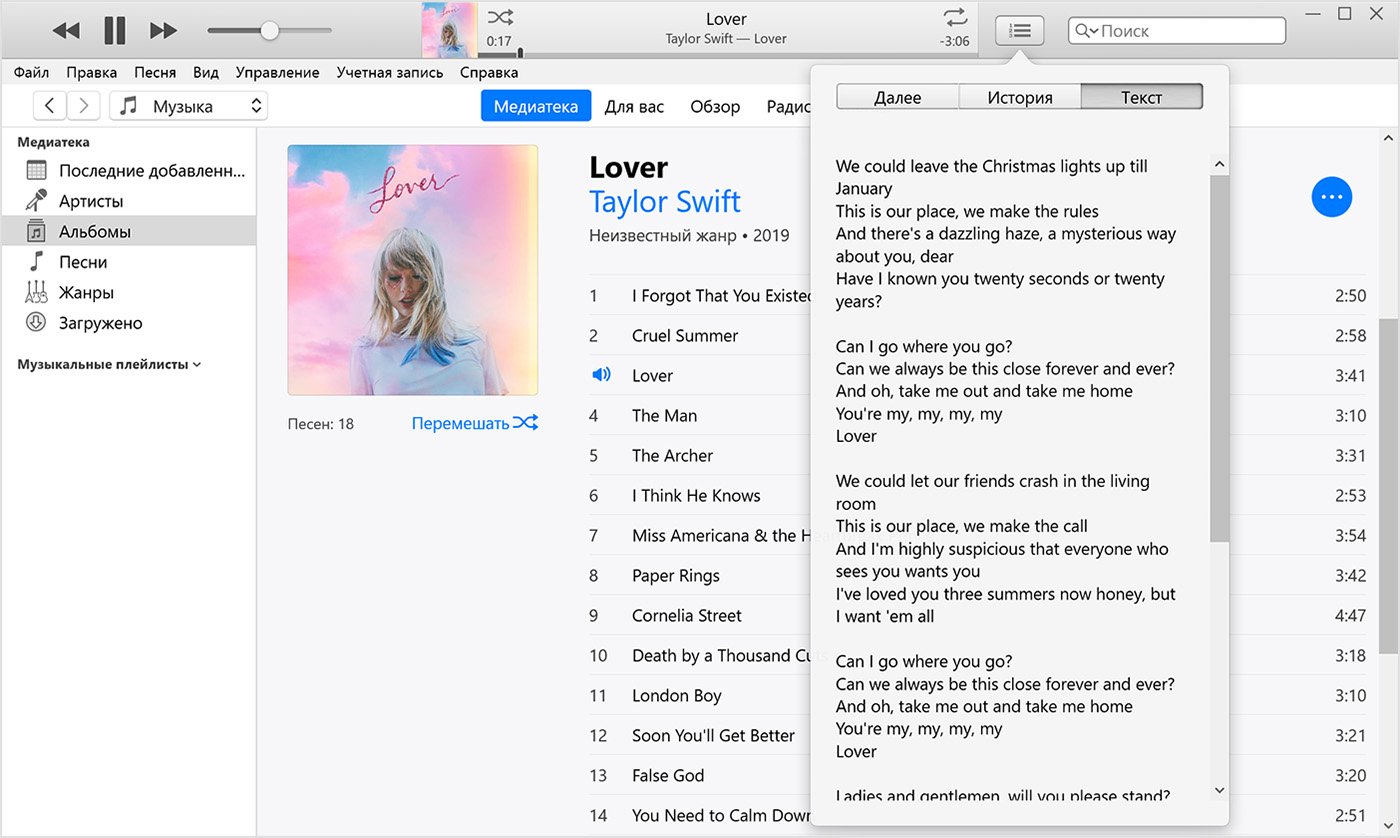
Task: Open the Учетная запись menu
Action: [x=390, y=73]
